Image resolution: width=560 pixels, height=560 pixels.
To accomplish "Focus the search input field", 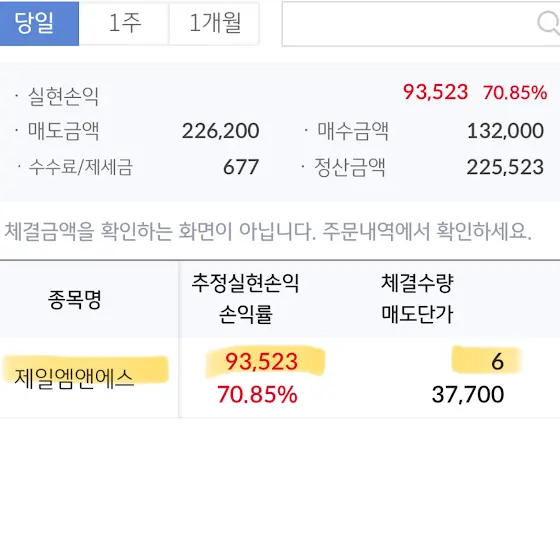I will 421,24.
